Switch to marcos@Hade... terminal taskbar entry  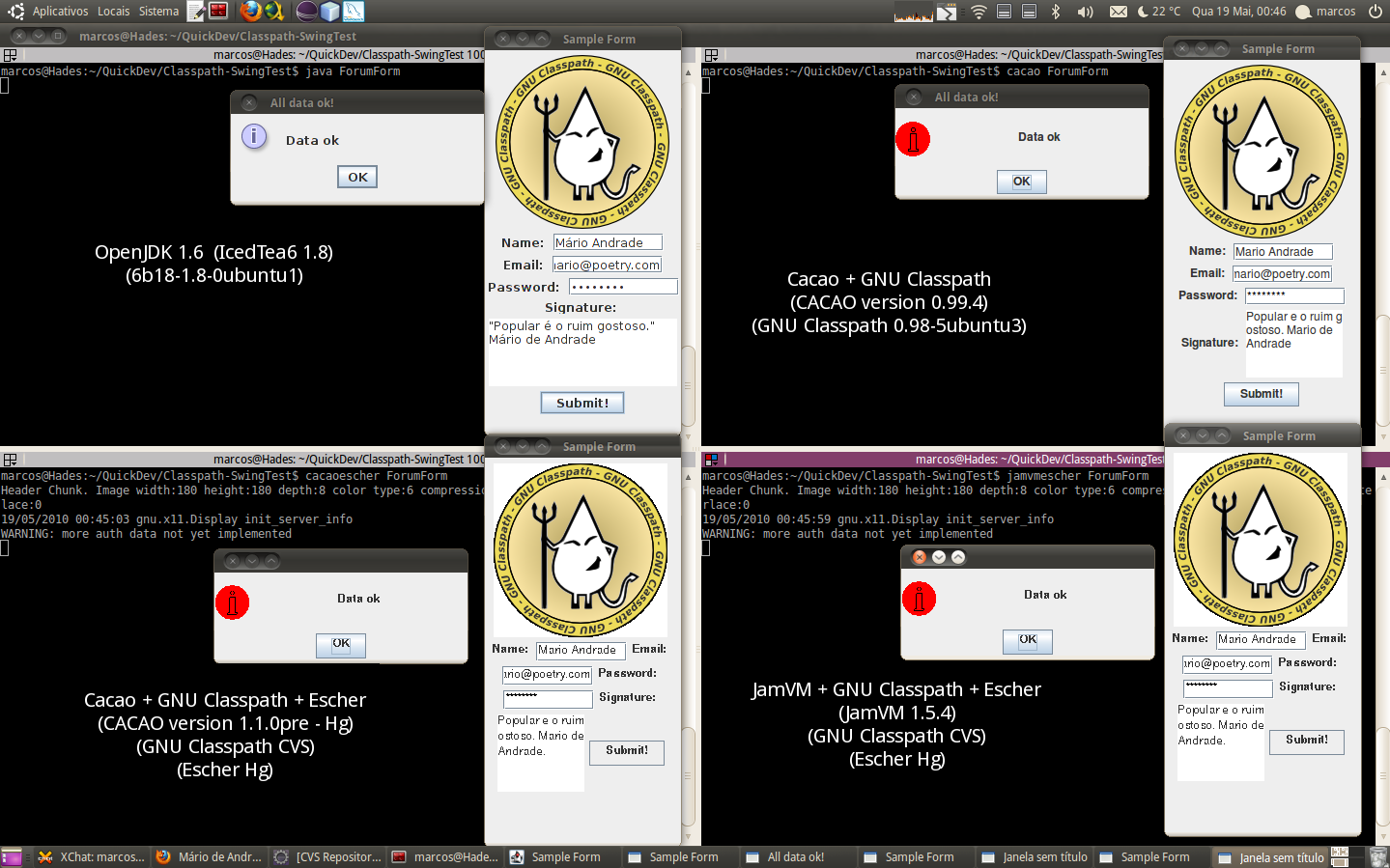pos(446,857)
